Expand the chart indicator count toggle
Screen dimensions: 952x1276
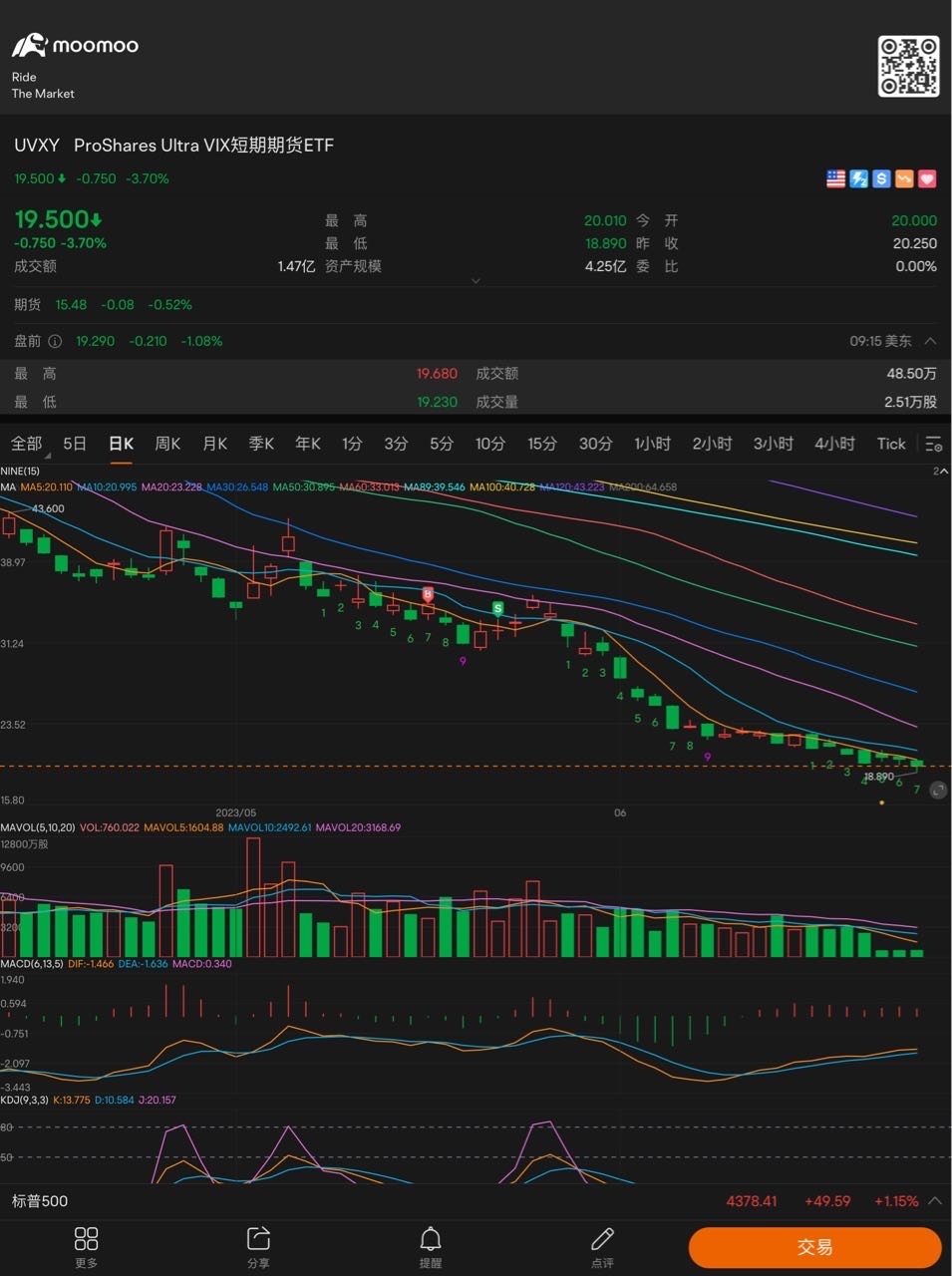point(939,471)
